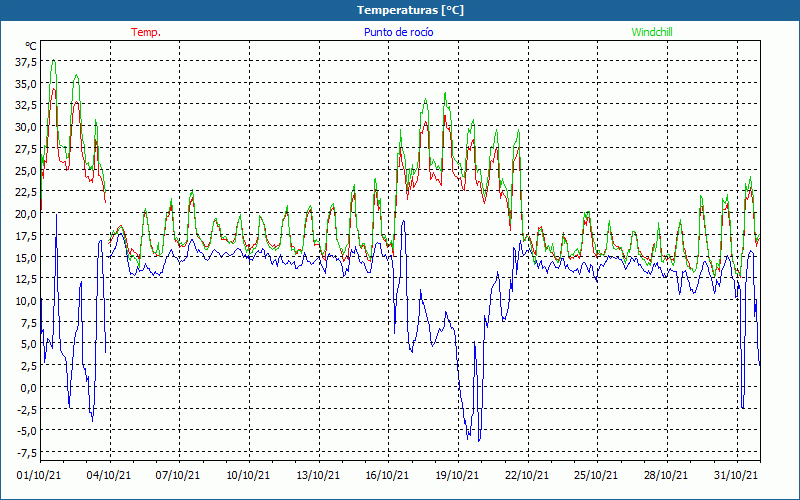Click the 35,0 y-axis value
Viewport: 800px width, 500px height.
[27, 83]
